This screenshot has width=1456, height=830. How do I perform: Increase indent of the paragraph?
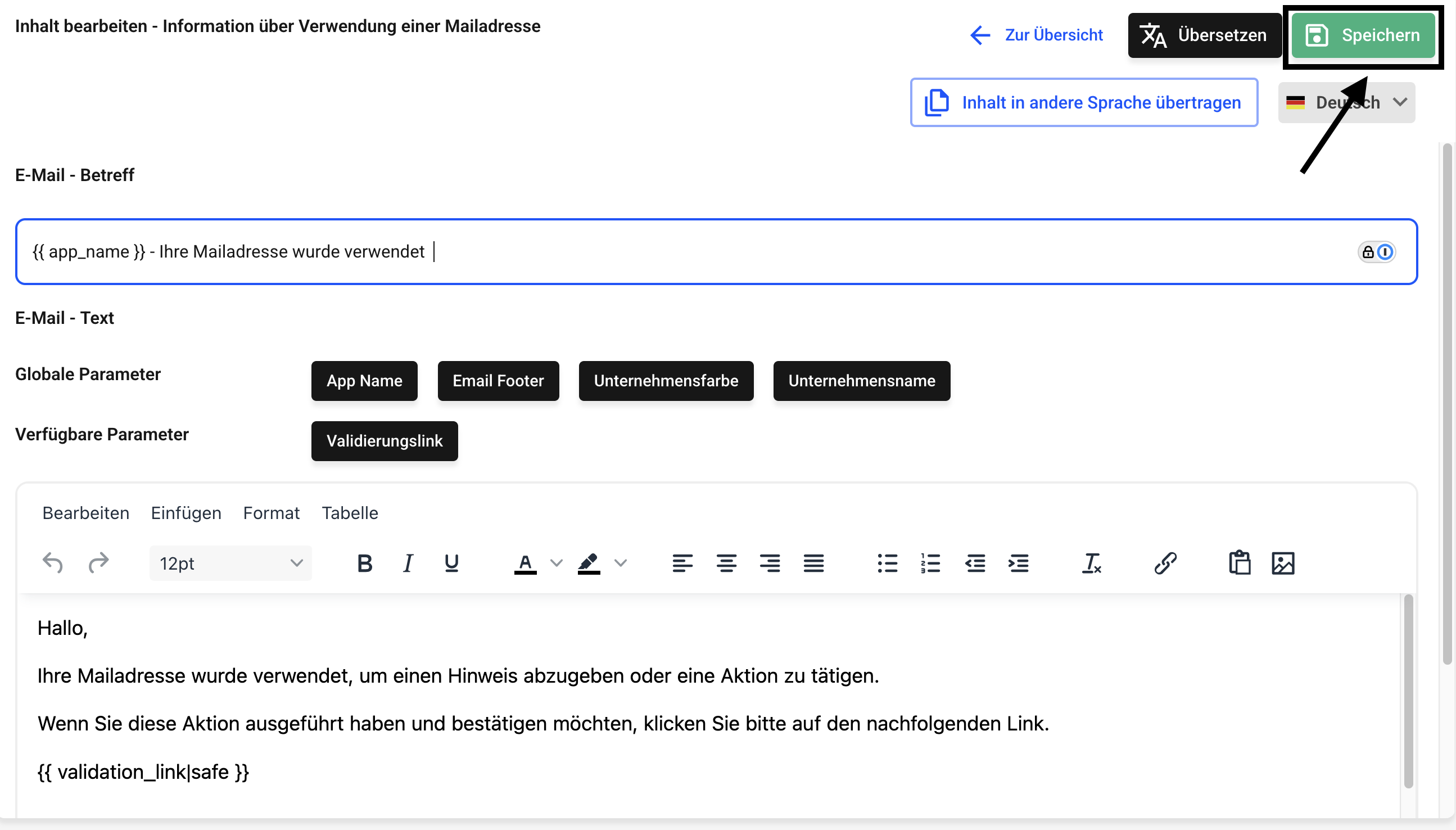pos(1018,563)
